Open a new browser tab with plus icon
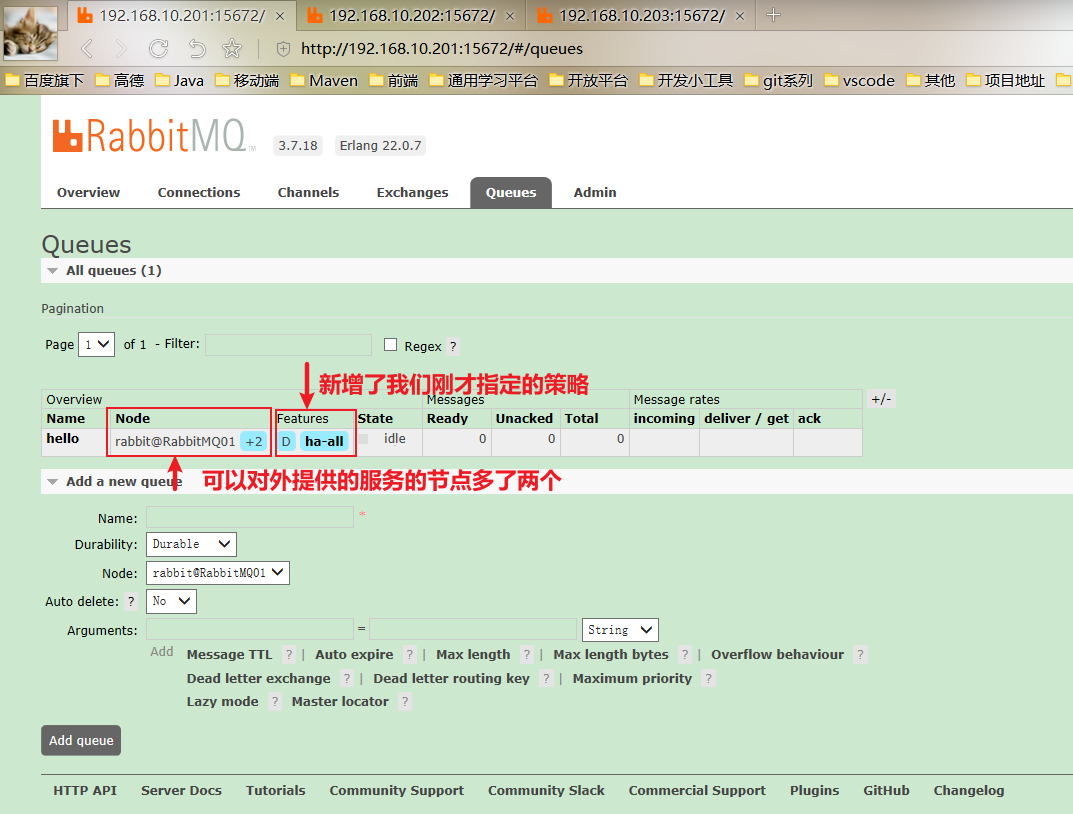 773,14
